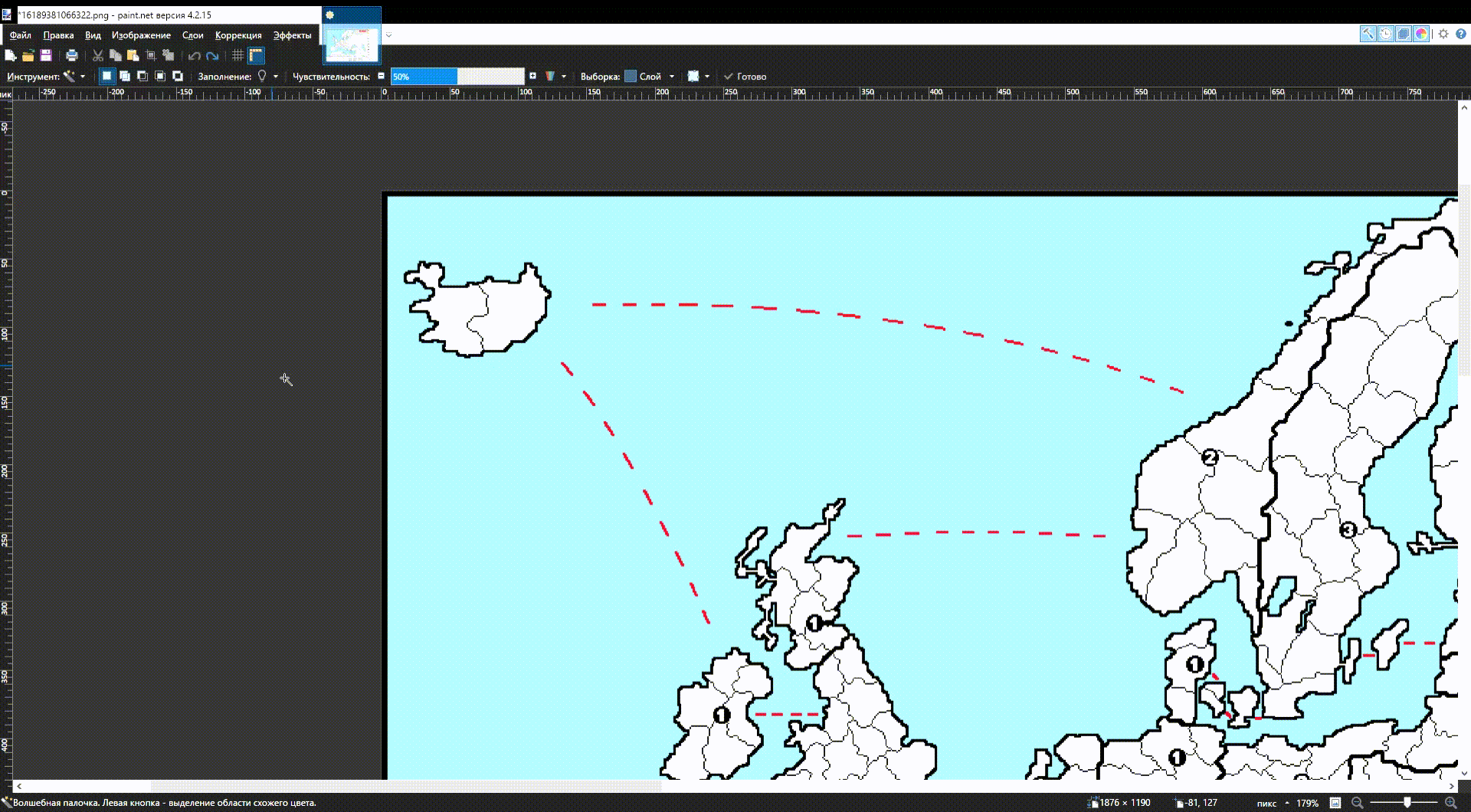Click the paint.net title bar app icon

pos(7,15)
